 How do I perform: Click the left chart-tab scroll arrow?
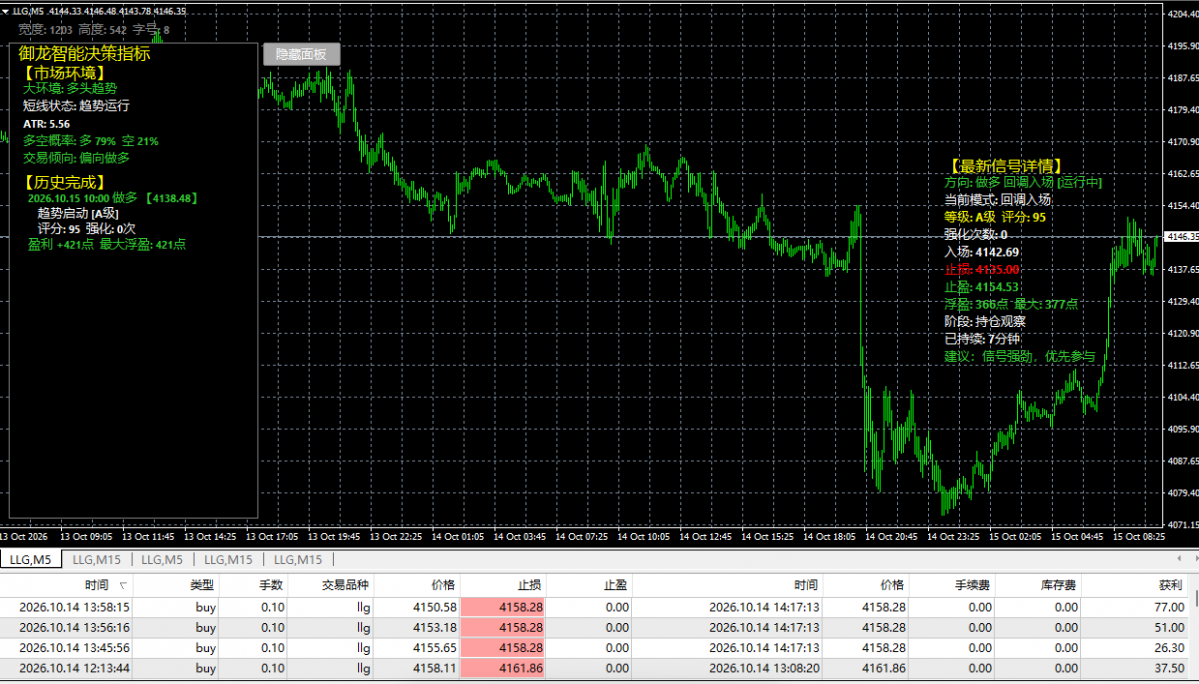coord(1178,559)
